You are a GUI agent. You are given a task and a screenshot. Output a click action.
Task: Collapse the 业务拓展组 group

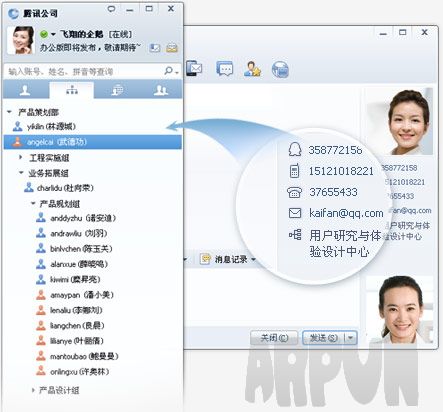click(21, 173)
